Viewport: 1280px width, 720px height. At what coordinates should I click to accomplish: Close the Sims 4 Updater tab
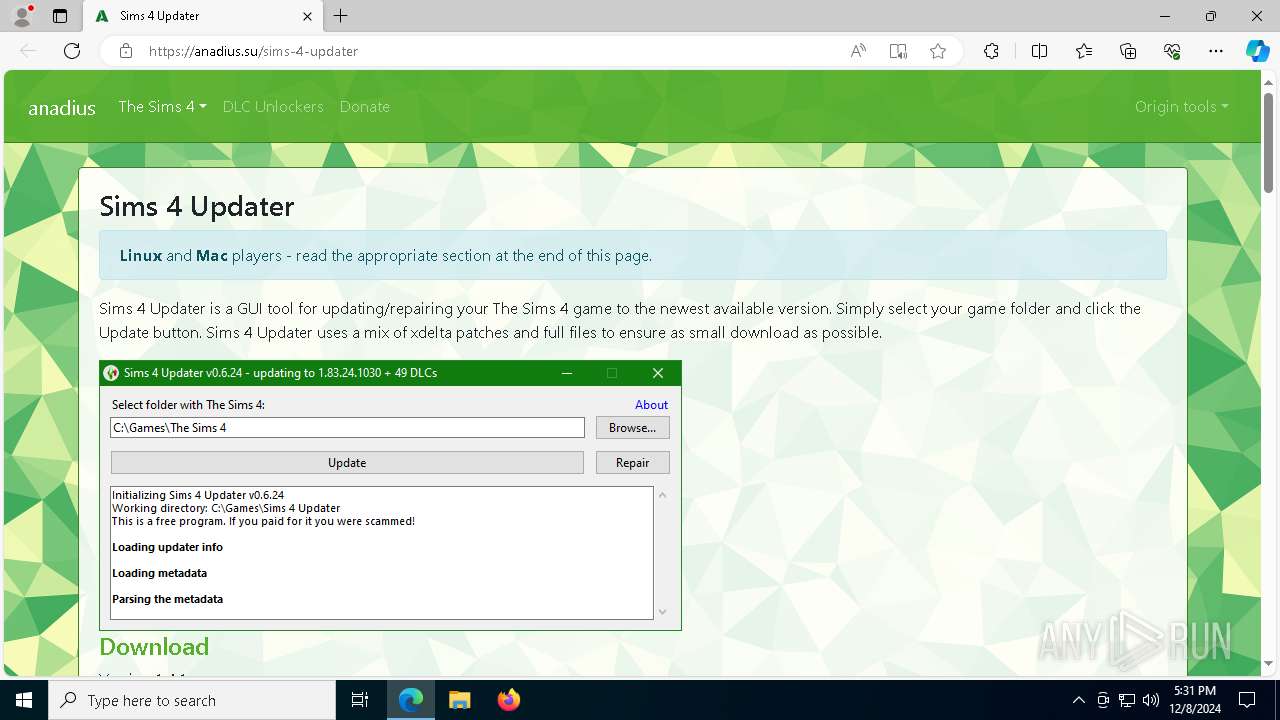308,16
